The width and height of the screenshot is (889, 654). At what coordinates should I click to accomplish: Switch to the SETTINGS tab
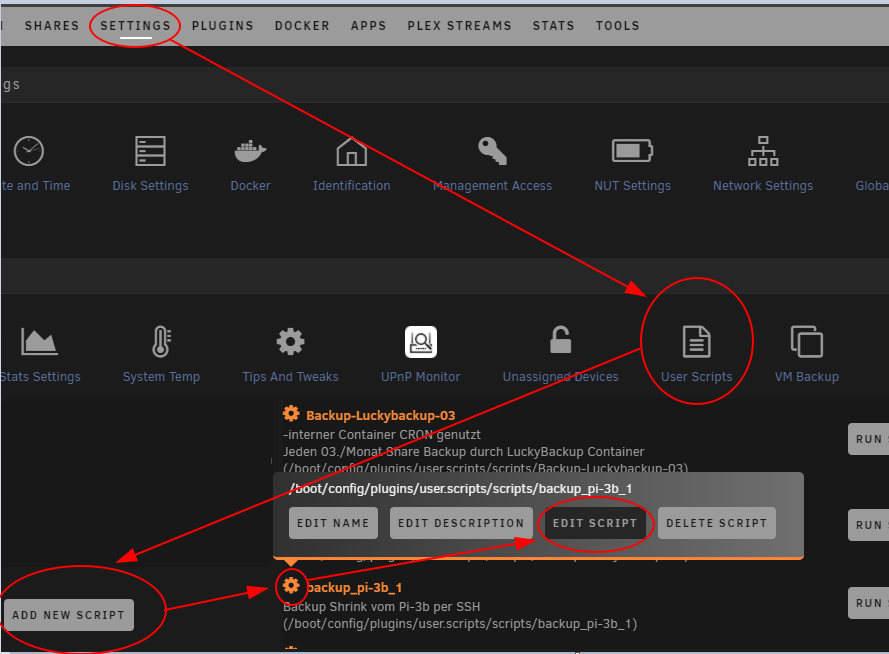(x=136, y=26)
